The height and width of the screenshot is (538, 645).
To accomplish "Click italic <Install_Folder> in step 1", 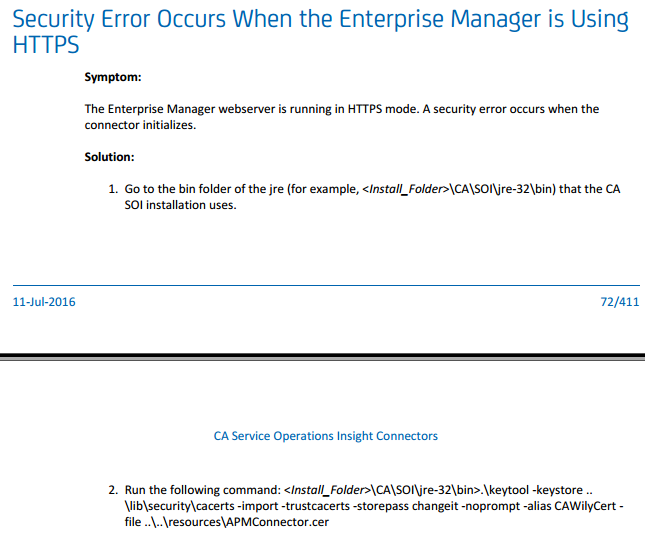I will 405,189.
